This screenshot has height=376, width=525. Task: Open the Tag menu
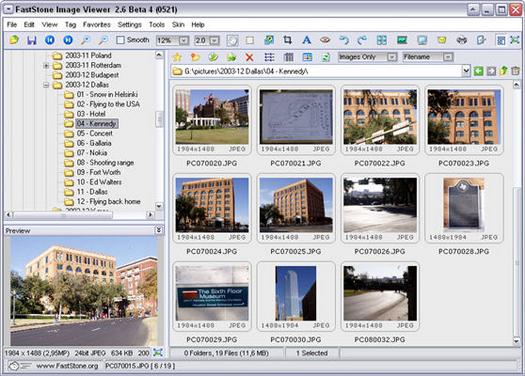click(x=70, y=25)
